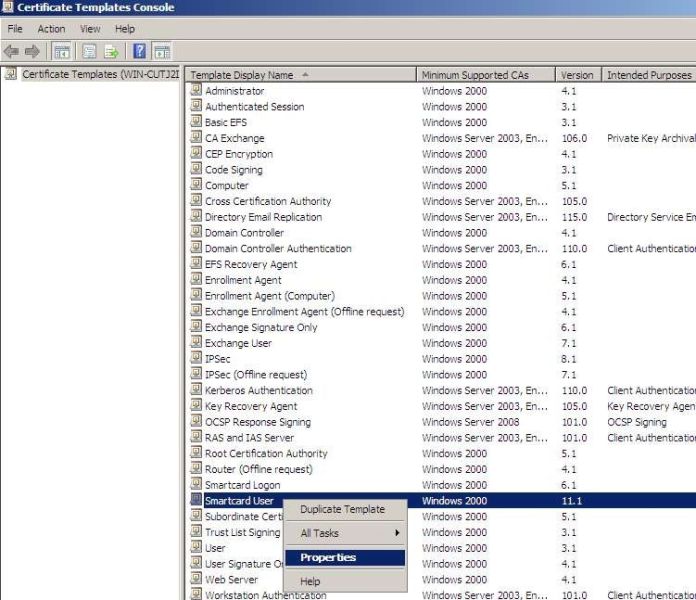Image resolution: width=696 pixels, height=600 pixels.
Task: Select RAS and IAS Server template
Action: pos(249,438)
